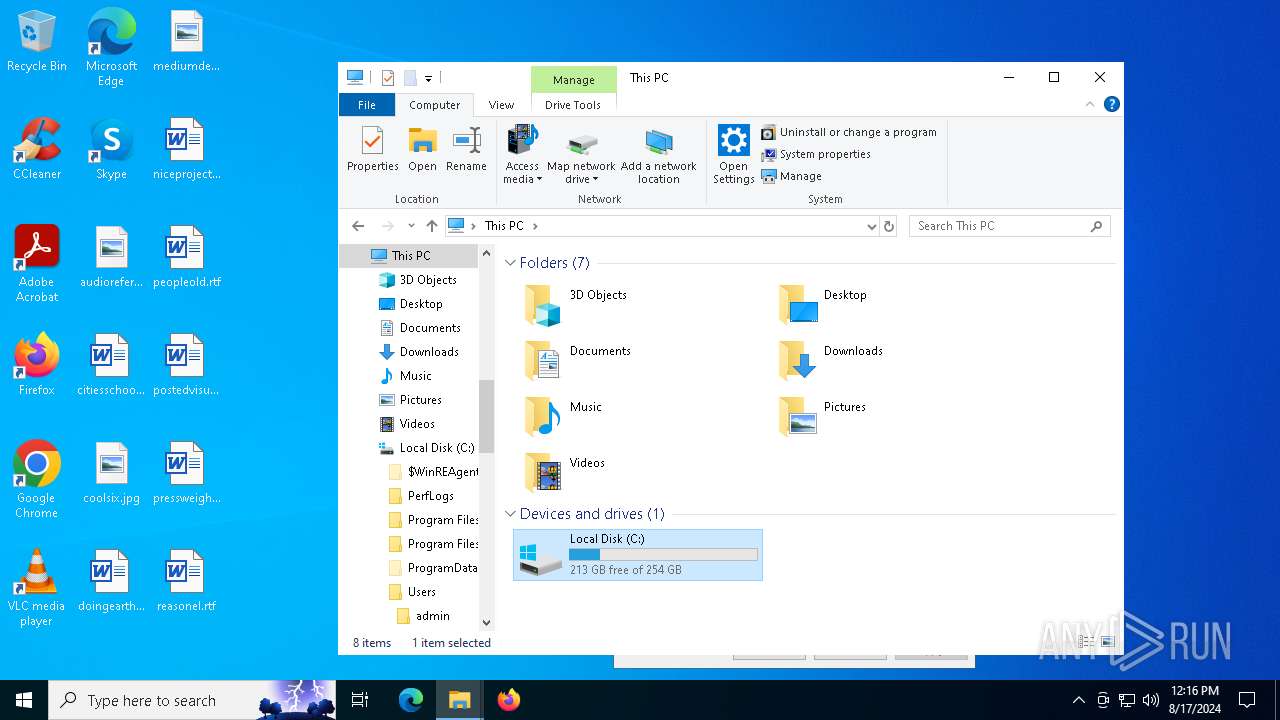Select the Downloads folder icon in the content area

point(798,361)
